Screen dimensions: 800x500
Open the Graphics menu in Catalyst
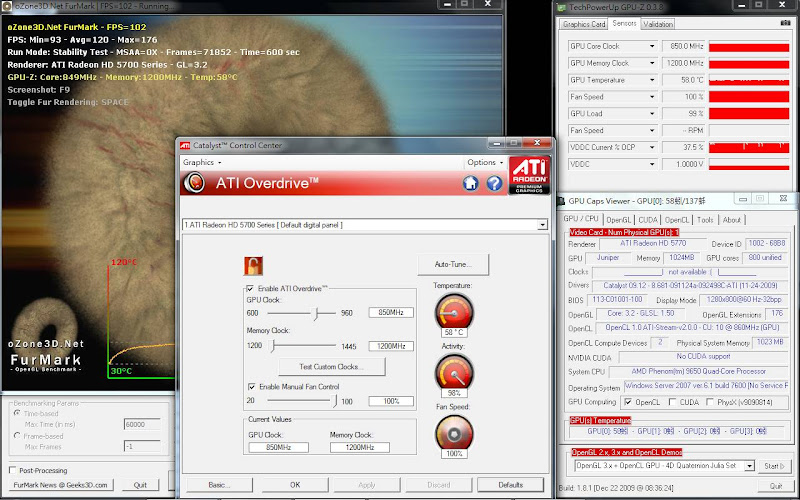tap(202, 162)
